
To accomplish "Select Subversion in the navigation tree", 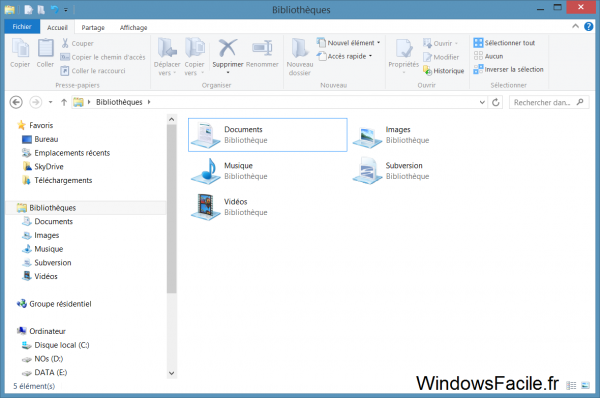I will pyautogui.click(x=47, y=263).
